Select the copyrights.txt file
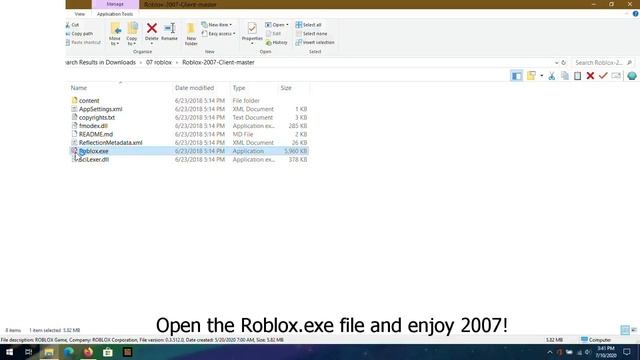 [x=97, y=118]
